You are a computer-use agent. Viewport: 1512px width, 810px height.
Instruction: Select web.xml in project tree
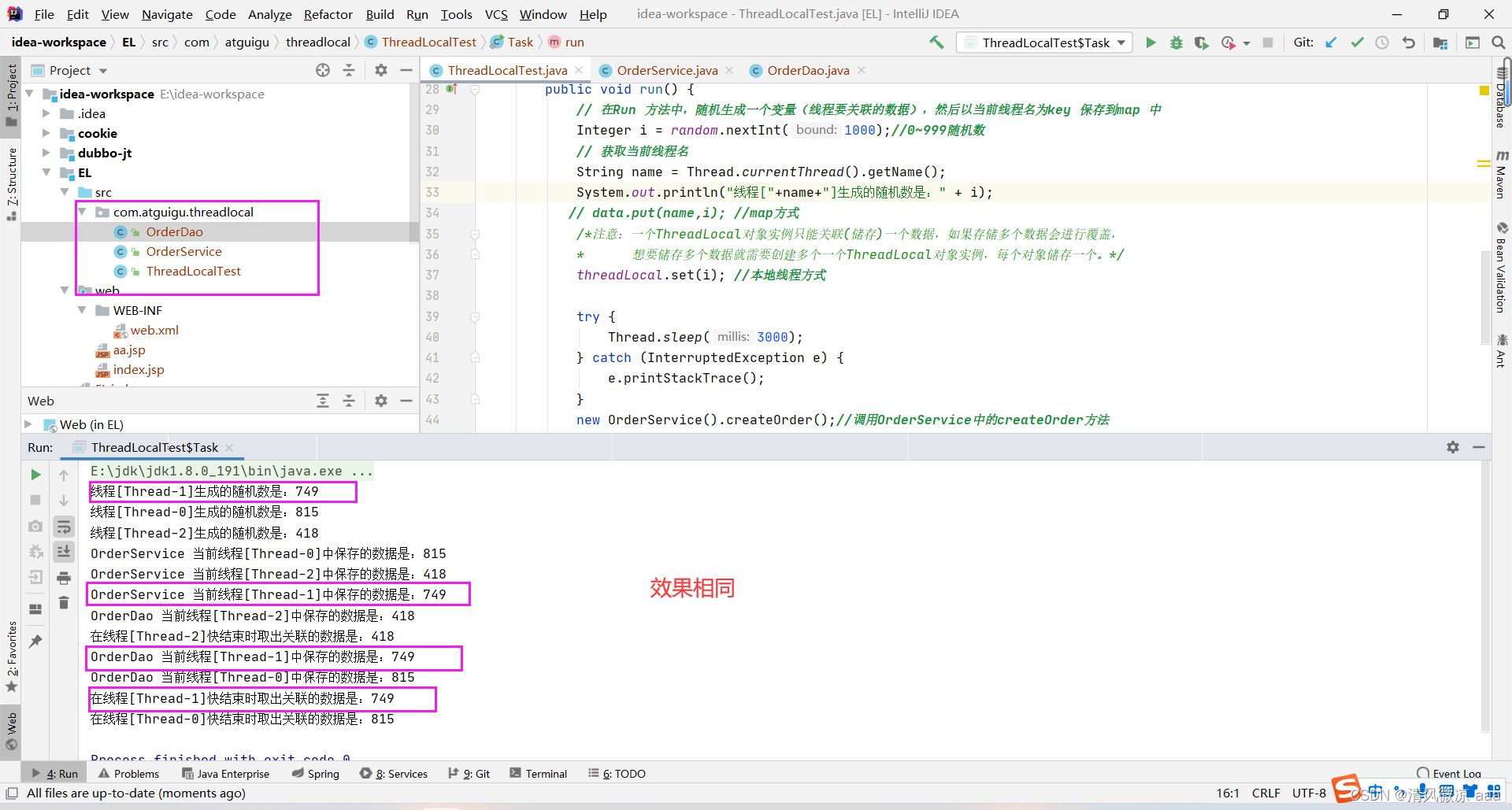point(154,330)
